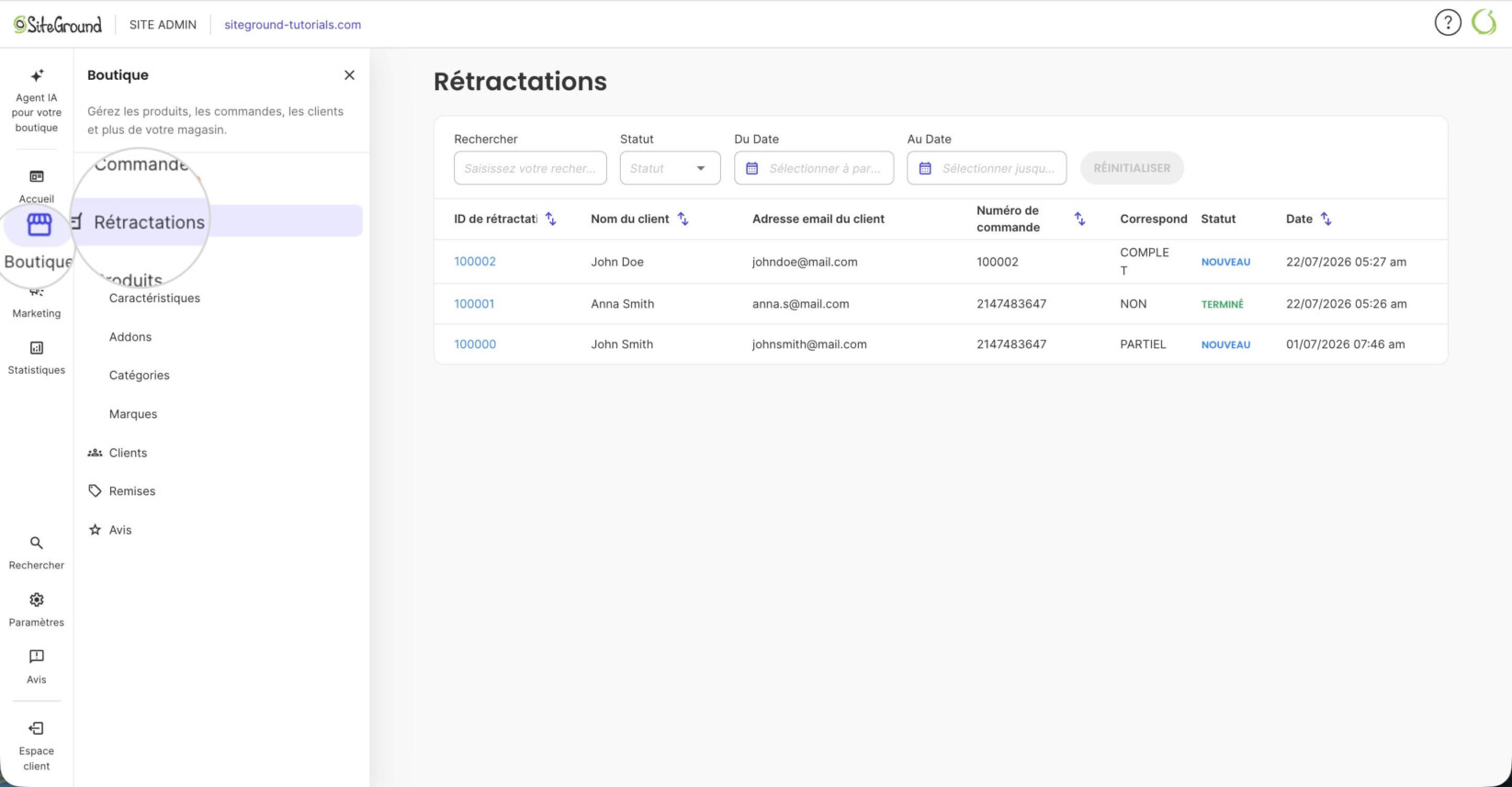
Task: Open retraction ID 100000
Action: pyautogui.click(x=475, y=344)
